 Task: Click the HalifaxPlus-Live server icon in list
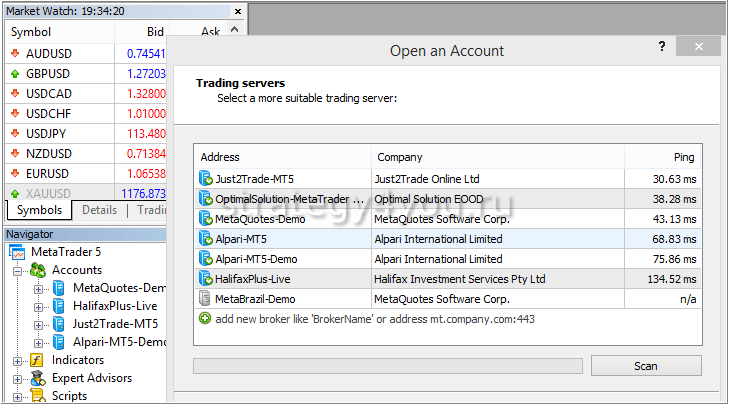[206, 279]
